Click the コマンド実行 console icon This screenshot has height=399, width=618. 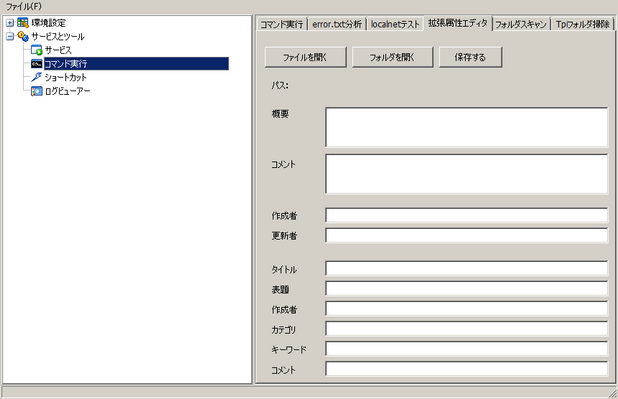(x=36, y=63)
